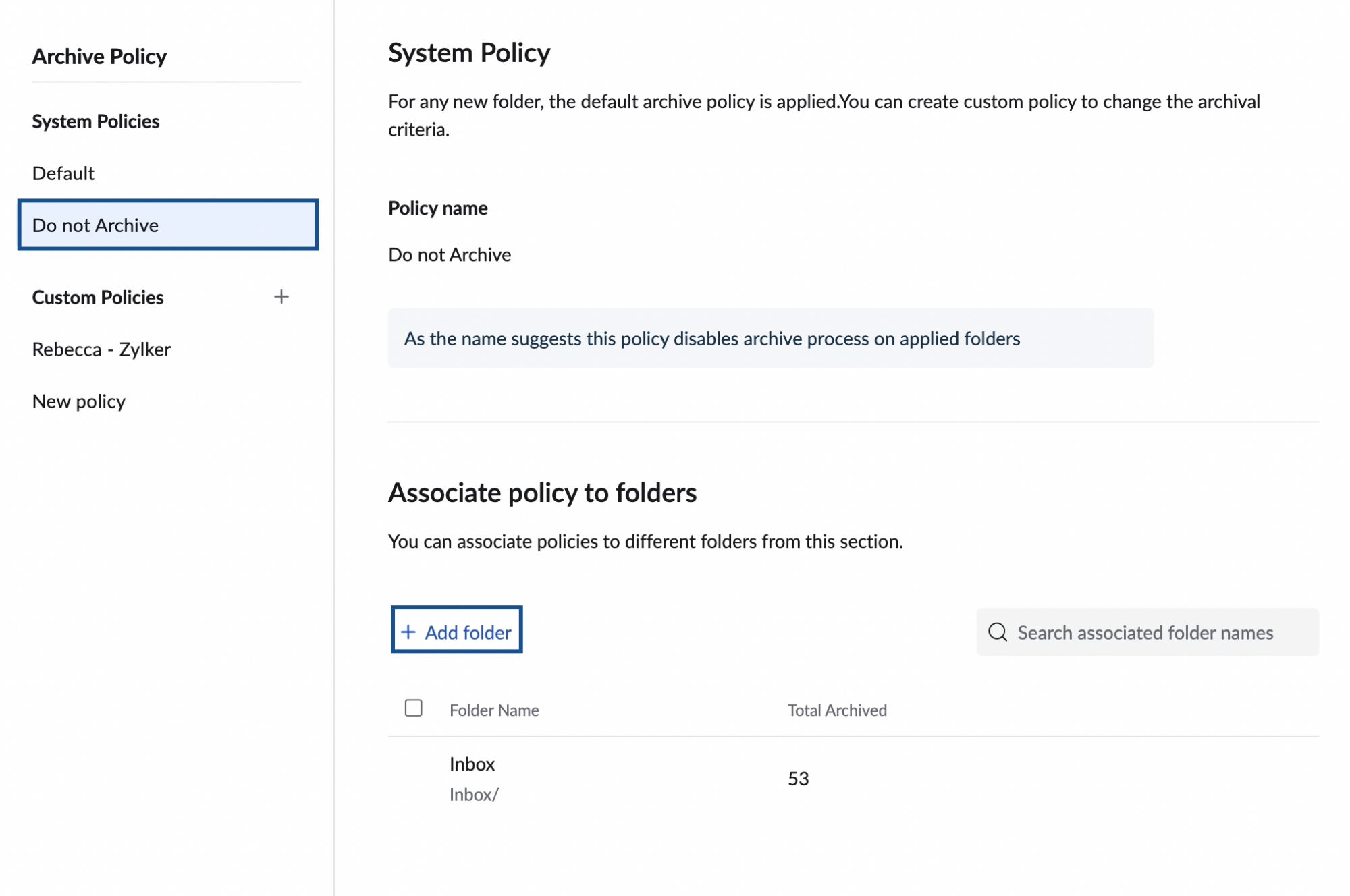Open the Rebecca - Zylker custom policy
Screen dimensions: 1350x896
101,349
